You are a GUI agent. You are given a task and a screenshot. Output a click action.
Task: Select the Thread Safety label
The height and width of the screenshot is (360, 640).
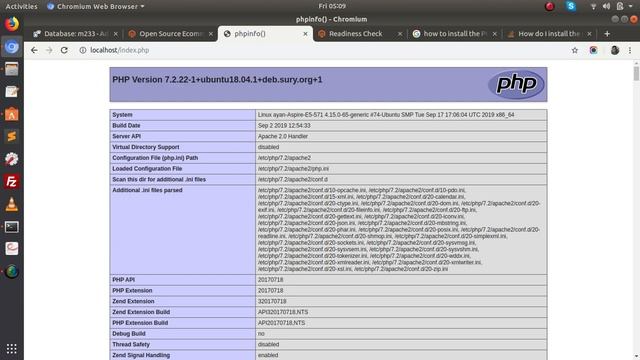[131, 344]
